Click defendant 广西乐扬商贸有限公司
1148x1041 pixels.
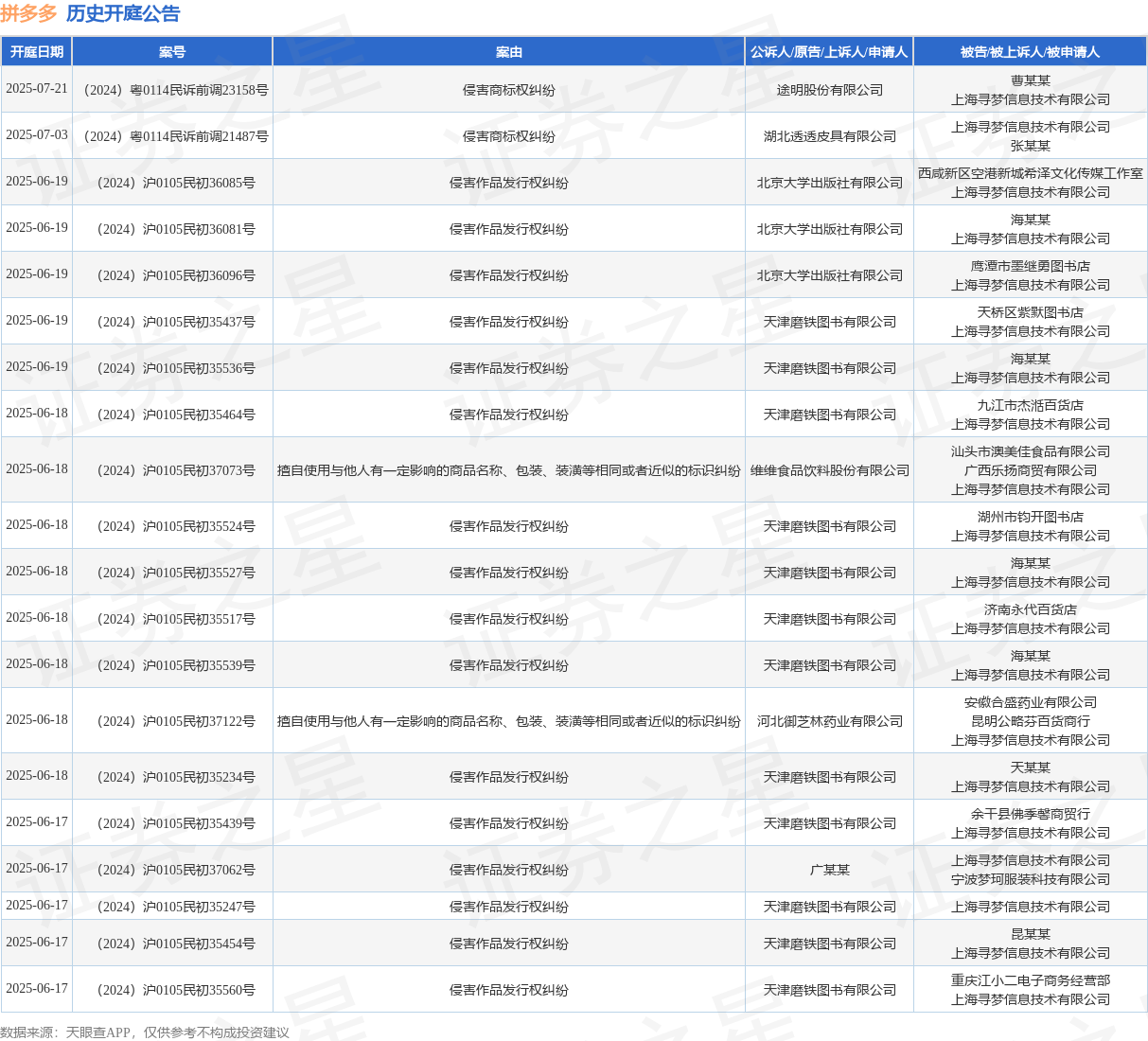1031,470
